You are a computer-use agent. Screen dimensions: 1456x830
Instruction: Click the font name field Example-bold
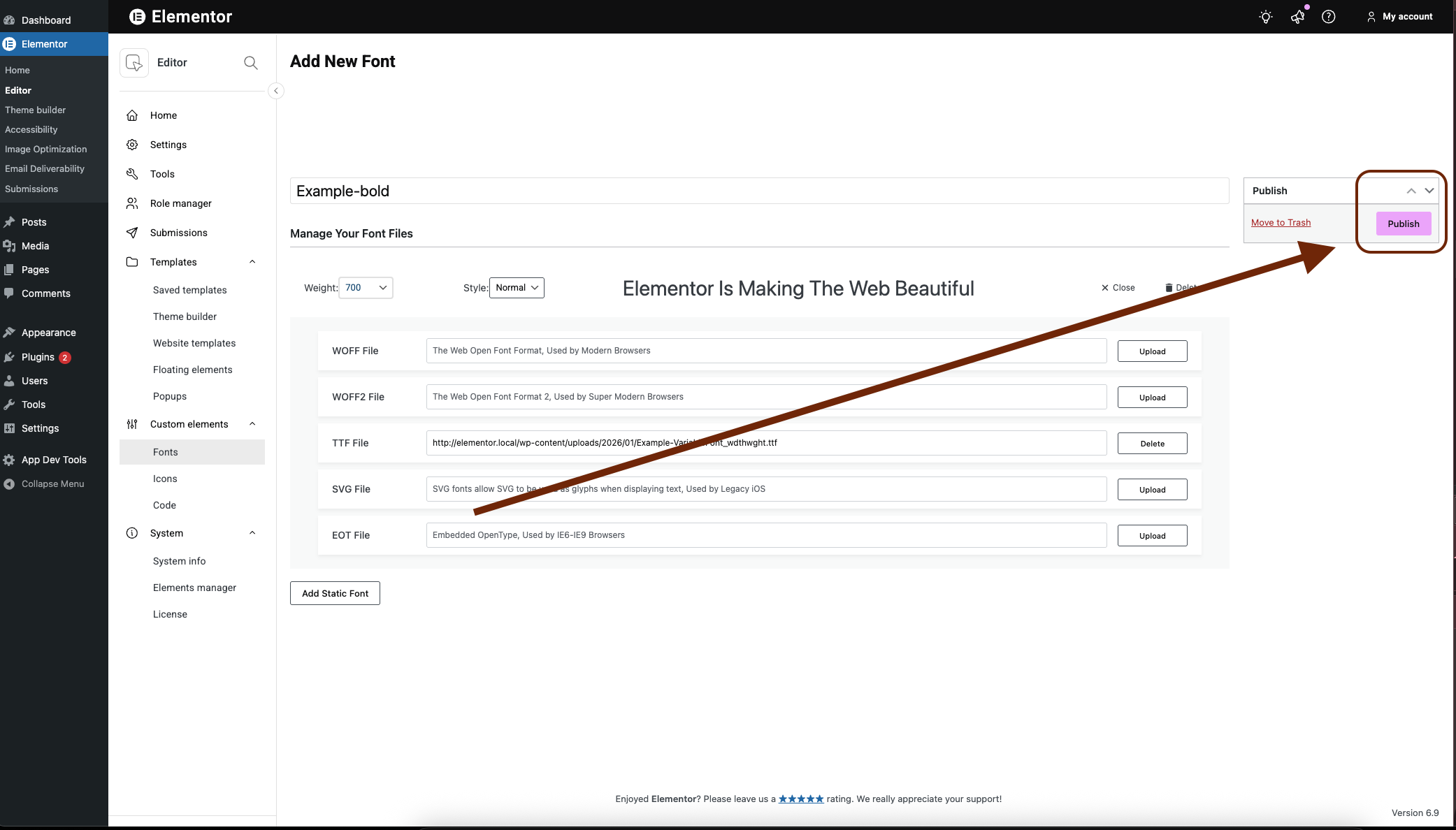(759, 191)
